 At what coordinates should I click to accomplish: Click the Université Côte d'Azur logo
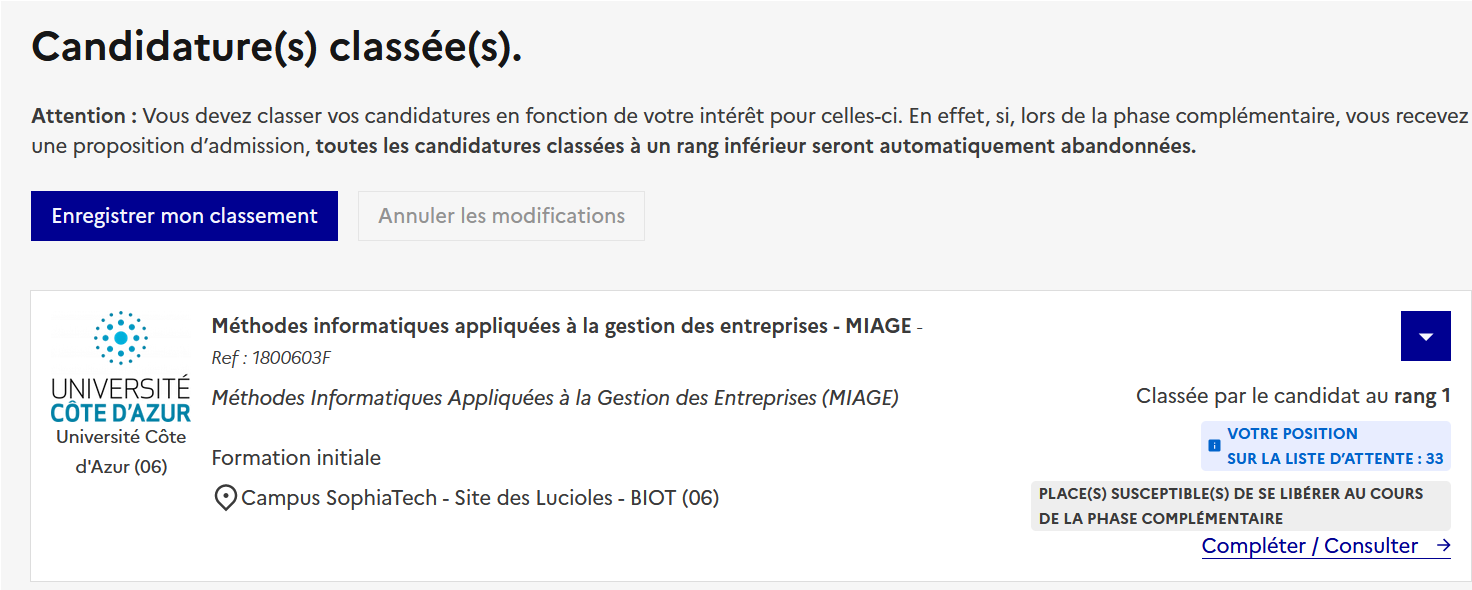(x=121, y=366)
